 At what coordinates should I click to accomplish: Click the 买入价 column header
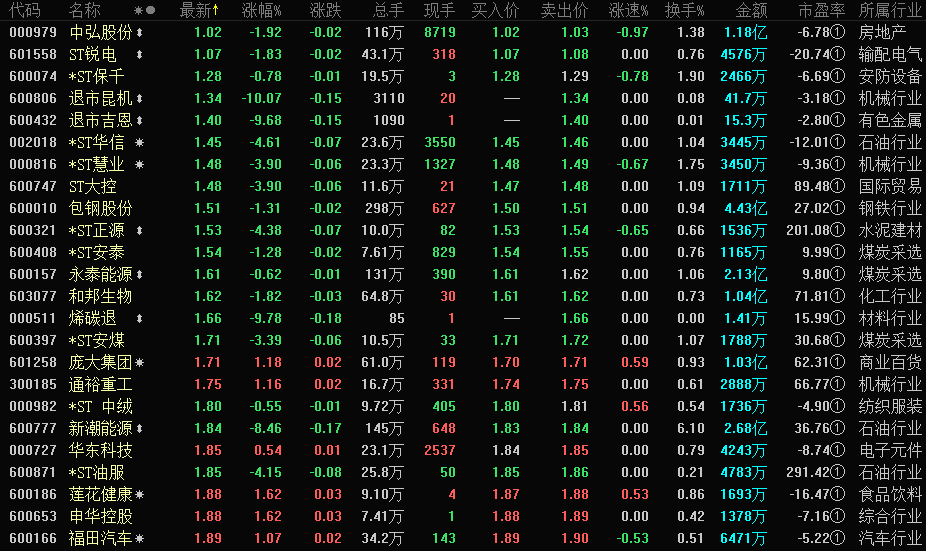coord(496,10)
